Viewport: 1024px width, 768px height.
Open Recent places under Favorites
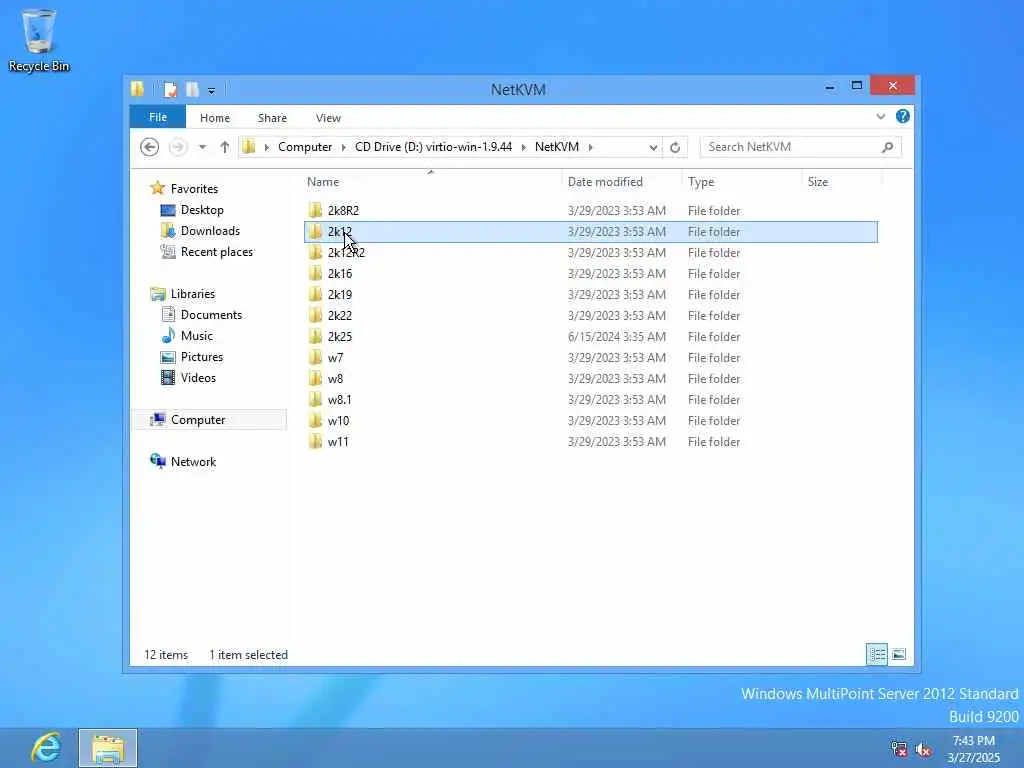coord(216,251)
